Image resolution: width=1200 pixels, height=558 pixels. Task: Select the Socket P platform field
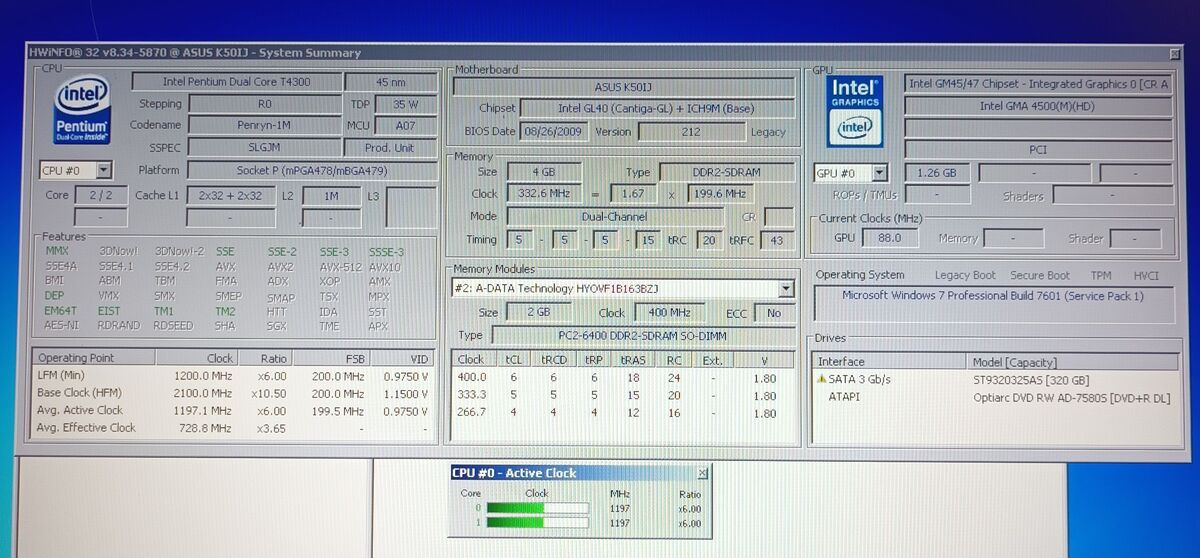pos(311,171)
